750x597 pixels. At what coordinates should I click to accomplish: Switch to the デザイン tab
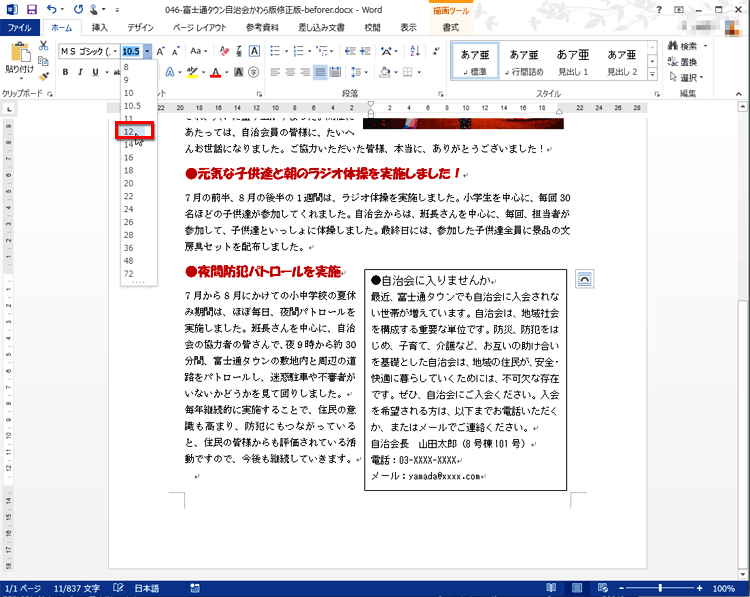coord(141,27)
